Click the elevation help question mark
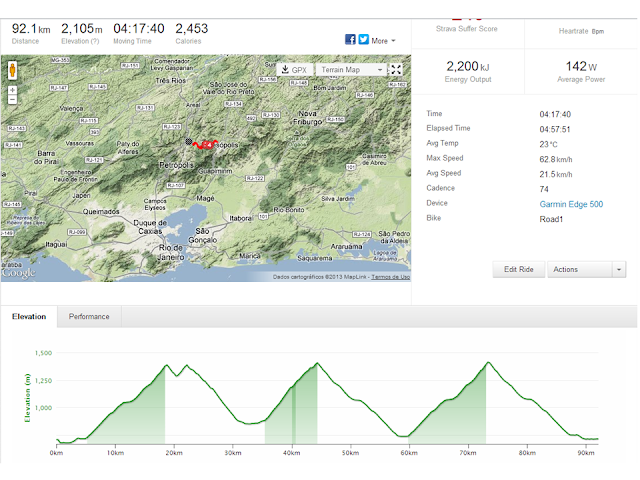 95,41
